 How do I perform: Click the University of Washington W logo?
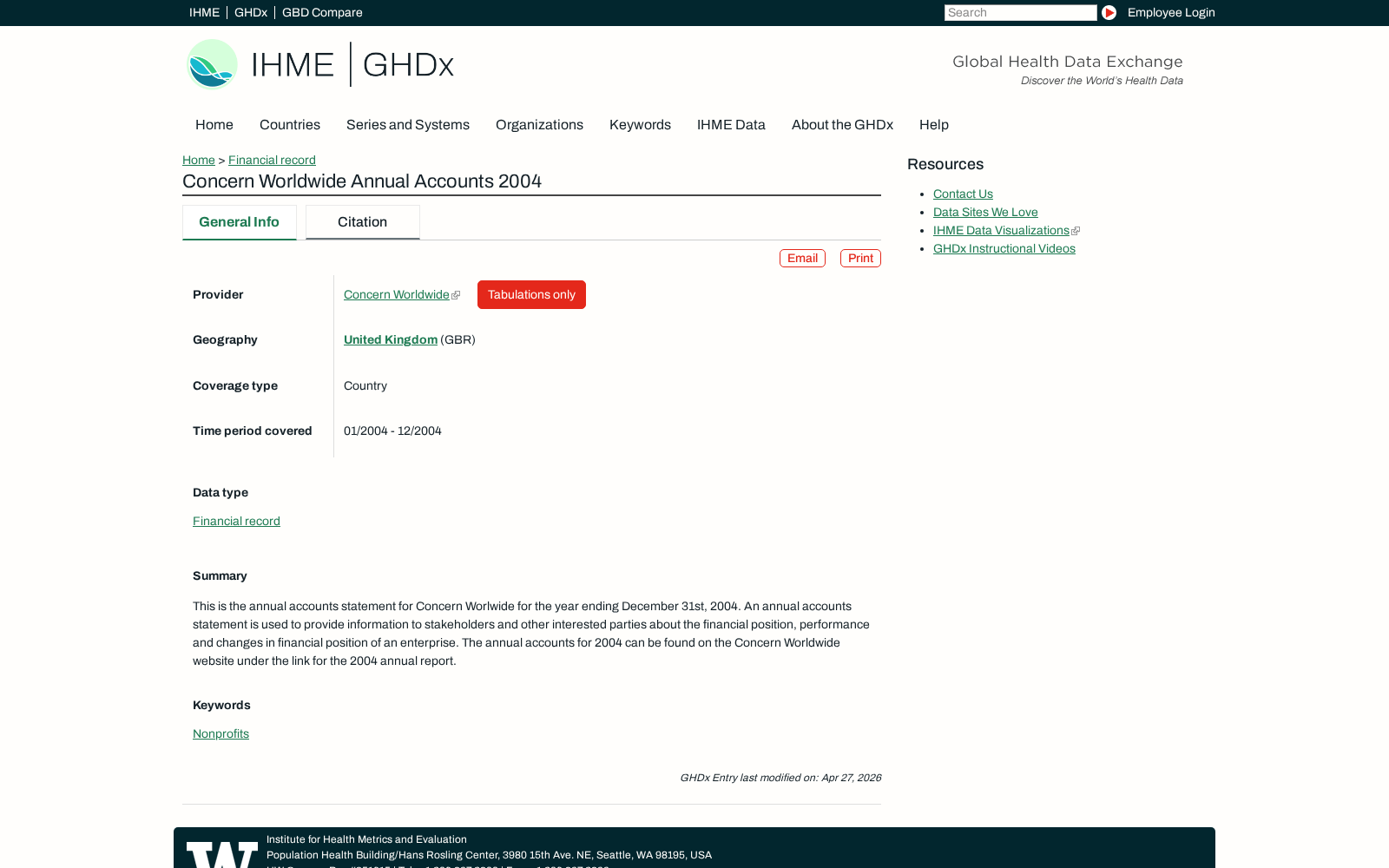tap(222, 854)
